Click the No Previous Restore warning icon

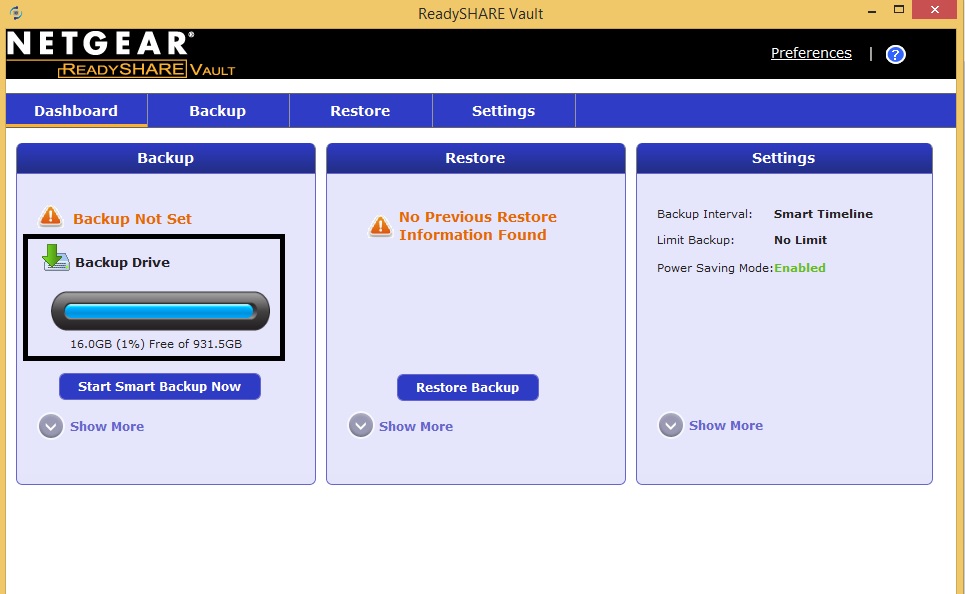tap(380, 226)
